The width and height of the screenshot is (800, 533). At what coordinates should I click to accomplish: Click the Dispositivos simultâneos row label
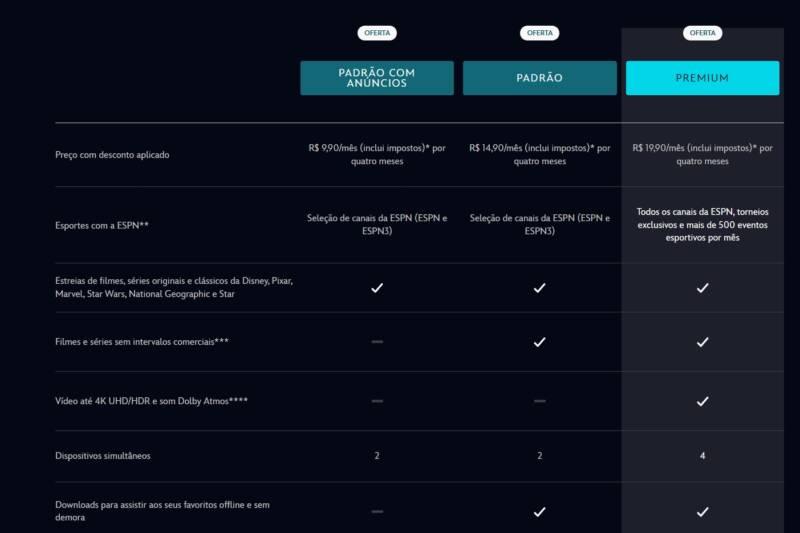[103, 455]
